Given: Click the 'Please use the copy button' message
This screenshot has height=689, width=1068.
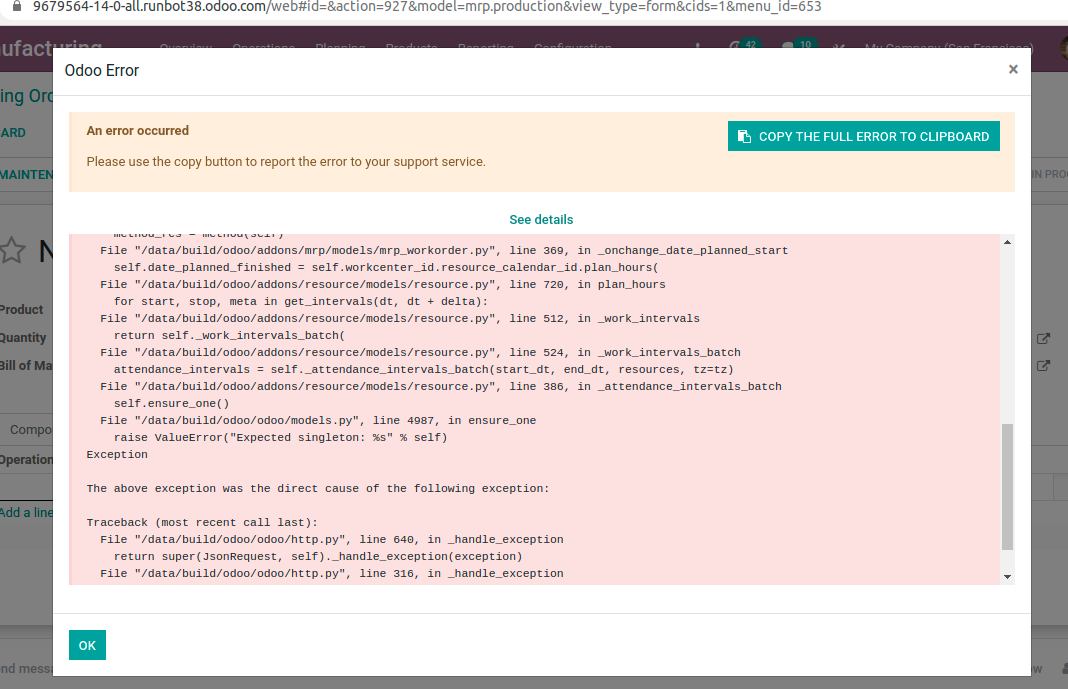Looking at the screenshot, I should click(286, 162).
